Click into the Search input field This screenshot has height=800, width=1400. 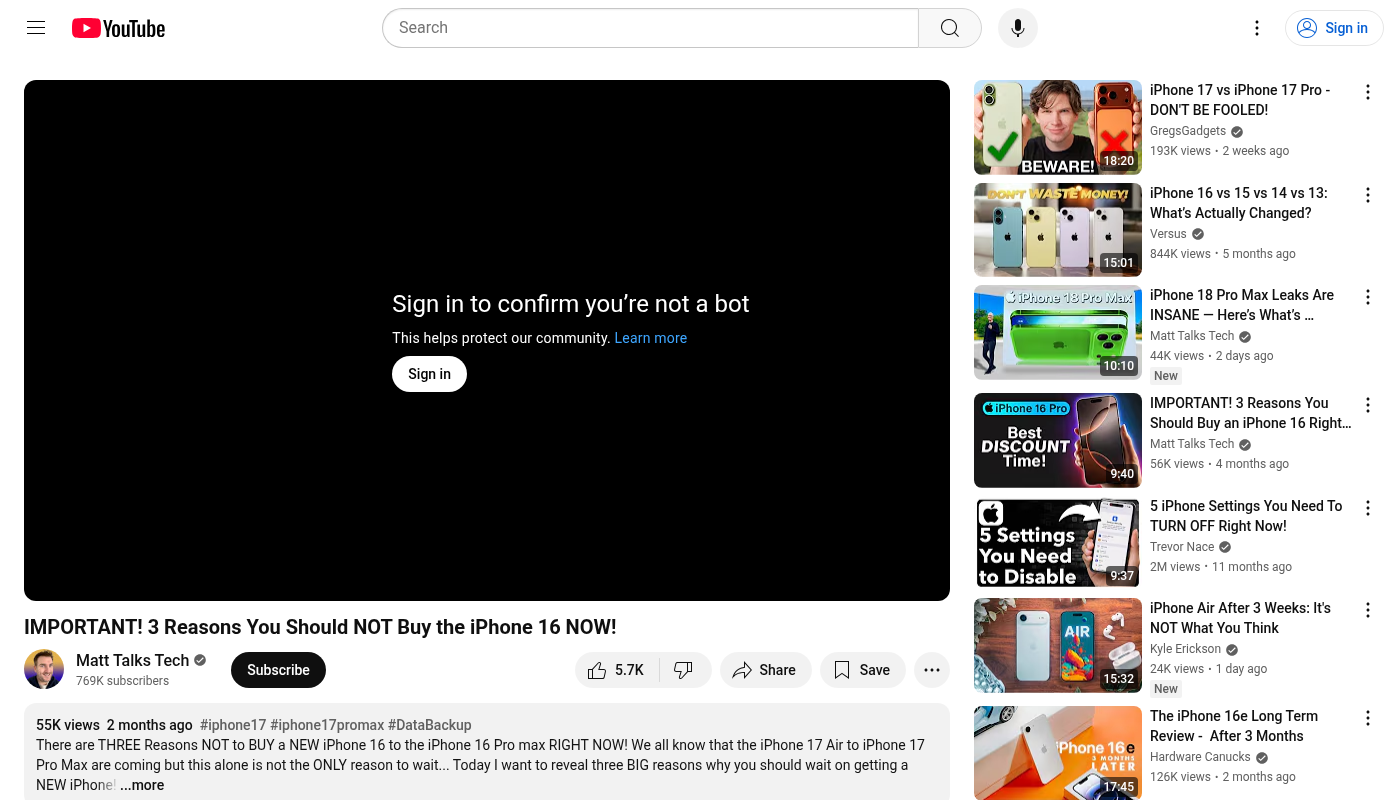(650, 28)
